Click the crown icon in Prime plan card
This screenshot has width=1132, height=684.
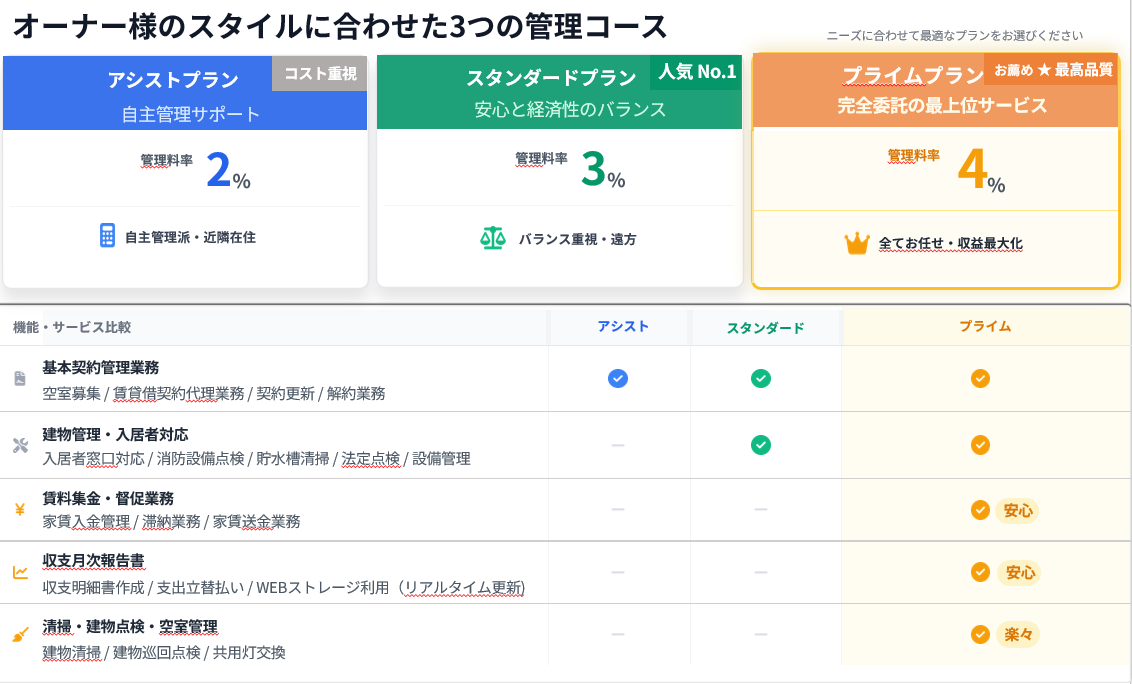pos(856,243)
